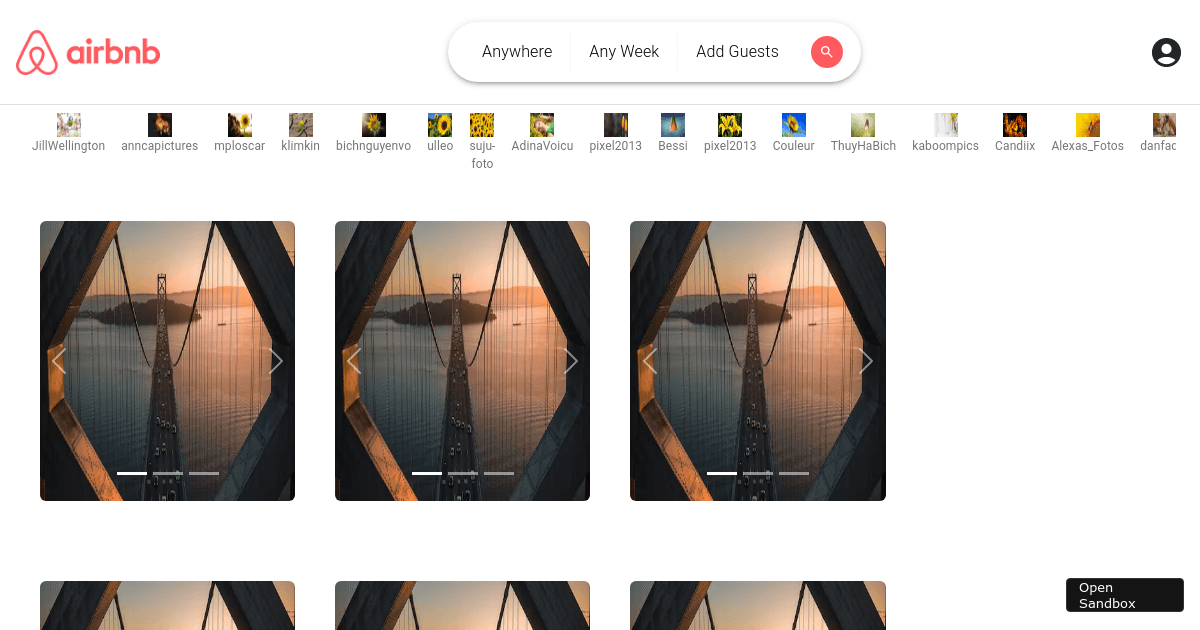Click the Open Sandbox button
The height and width of the screenshot is (630, 1200).
tap(1124, 595)
